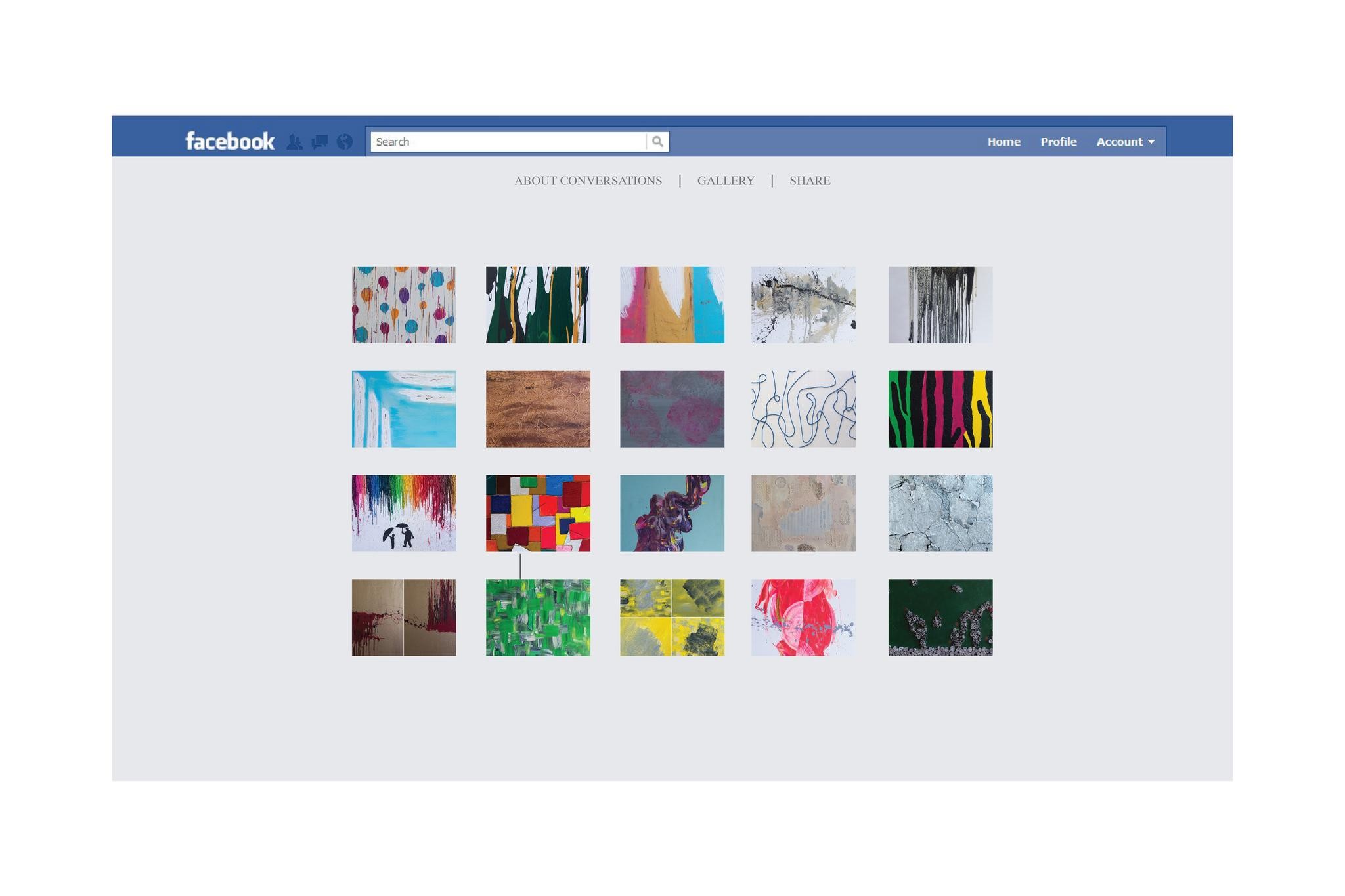Open the multicolored squares painting
This screenshot has width=1345, height=896.
[x=538, y=513]
